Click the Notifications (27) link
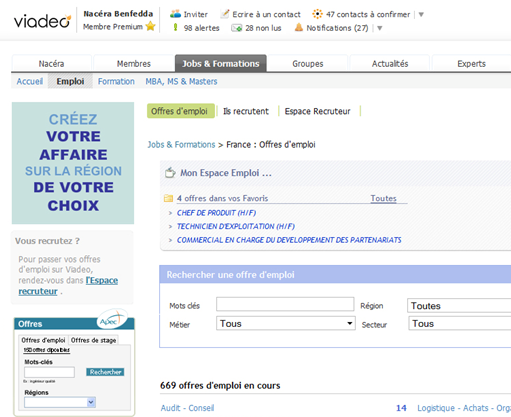This screenshot has height=417, width=511. point(337,28)
